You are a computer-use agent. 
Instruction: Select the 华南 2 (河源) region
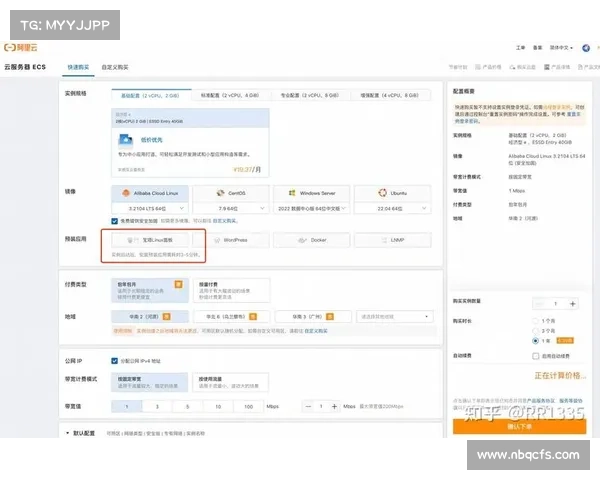(x=150, y=317)
